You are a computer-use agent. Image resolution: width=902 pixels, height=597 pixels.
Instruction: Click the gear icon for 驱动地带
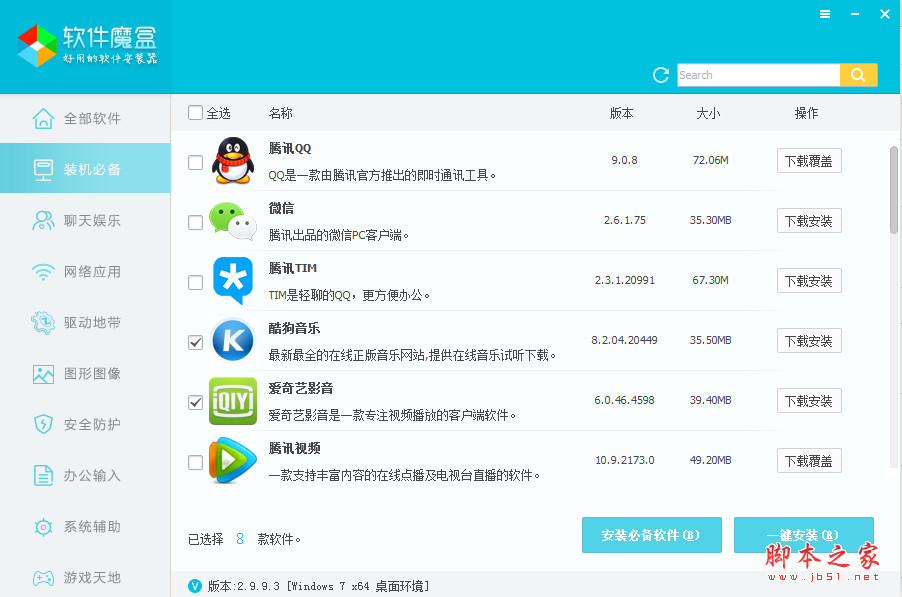43,323
